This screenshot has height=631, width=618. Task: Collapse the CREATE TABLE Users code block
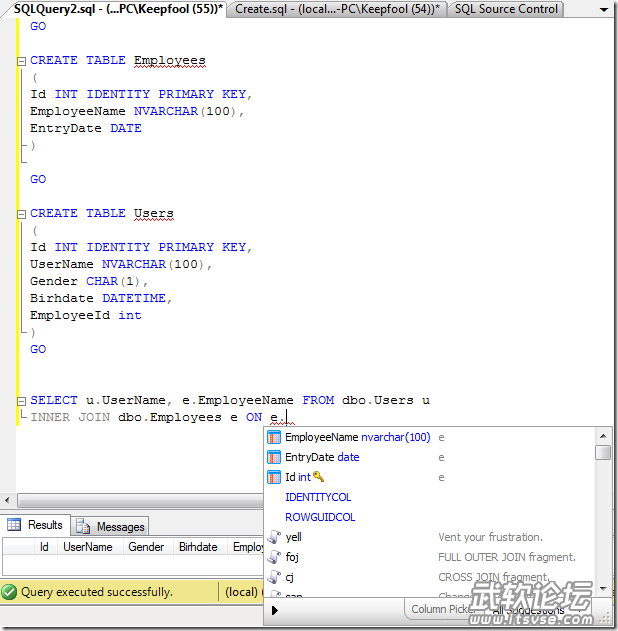click(x=21, y=214)
